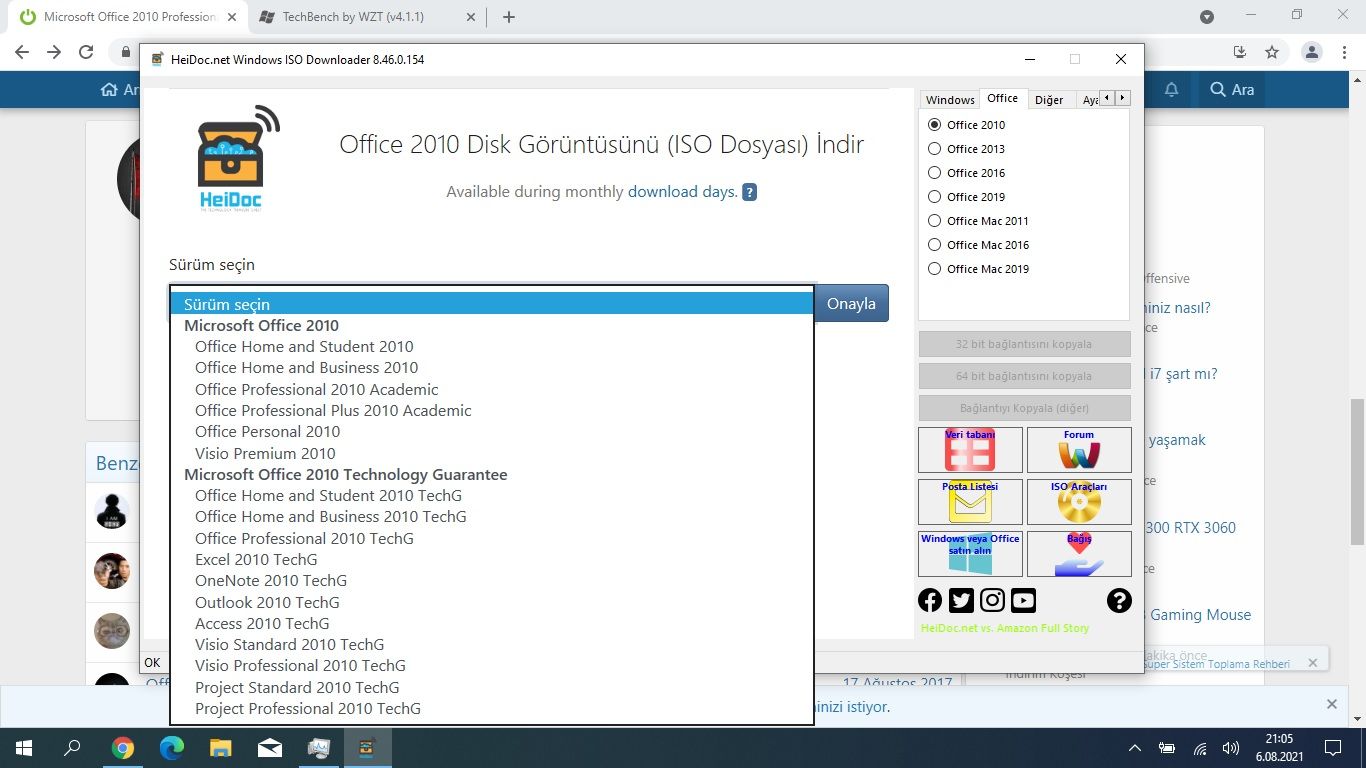Open the HeiDoc YouTube icon

click(x=1023, y=600)
